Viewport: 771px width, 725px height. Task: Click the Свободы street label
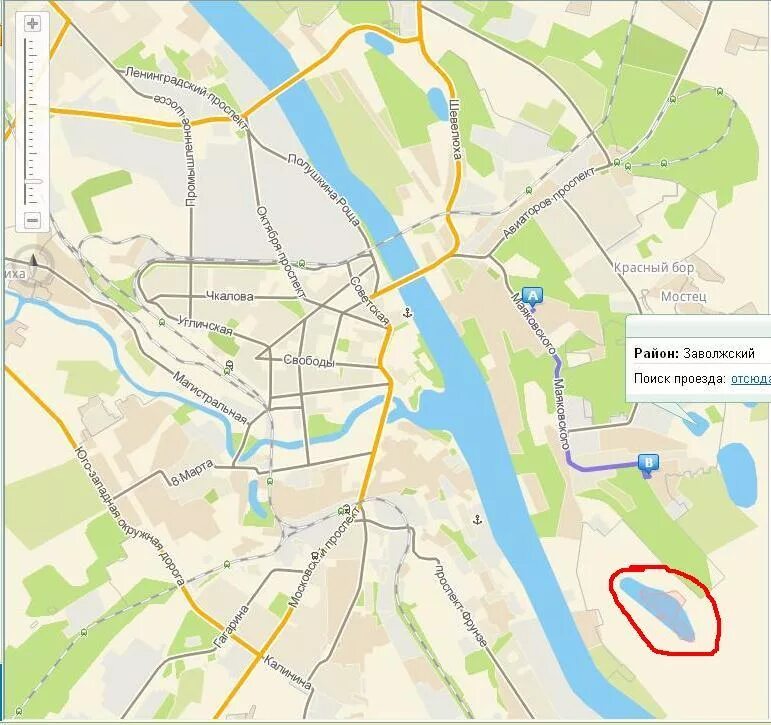tap(309, 361)
